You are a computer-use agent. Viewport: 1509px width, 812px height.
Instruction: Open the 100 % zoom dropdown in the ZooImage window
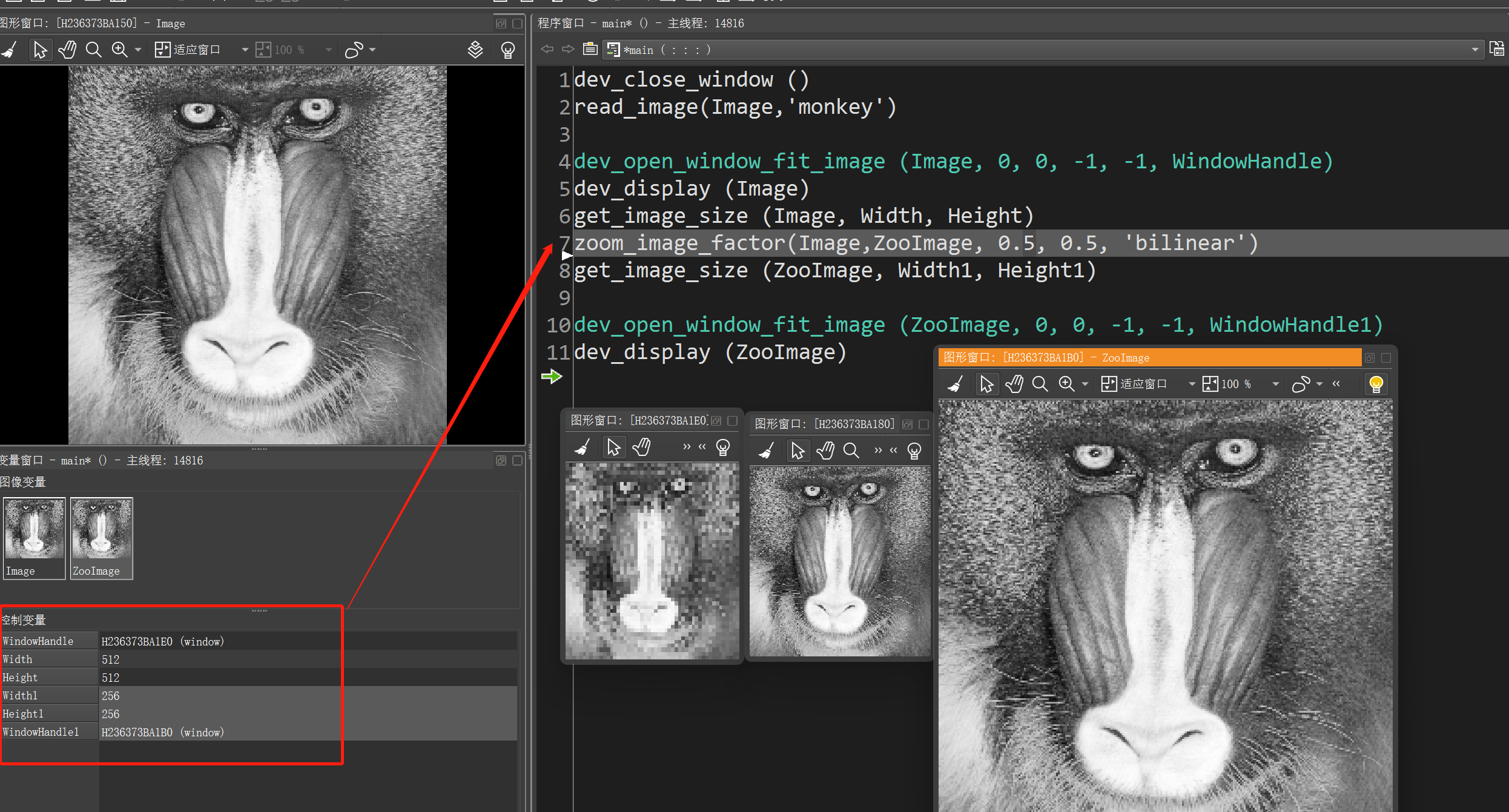click(1275, 384)
